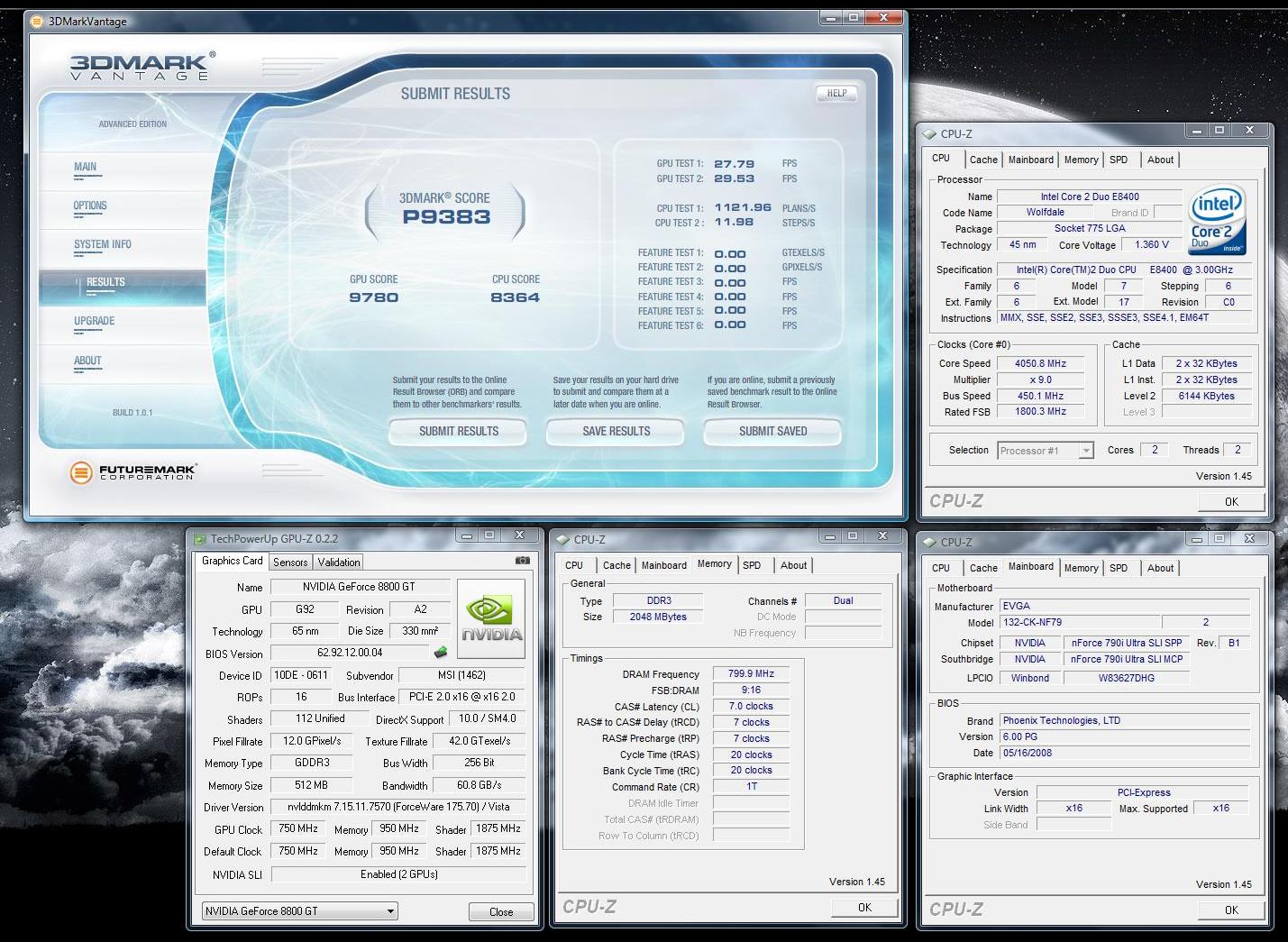Click the Manufacturer value EVGA
Image resolution: width=1288 pixels, height=942 pixels.
1125,606
